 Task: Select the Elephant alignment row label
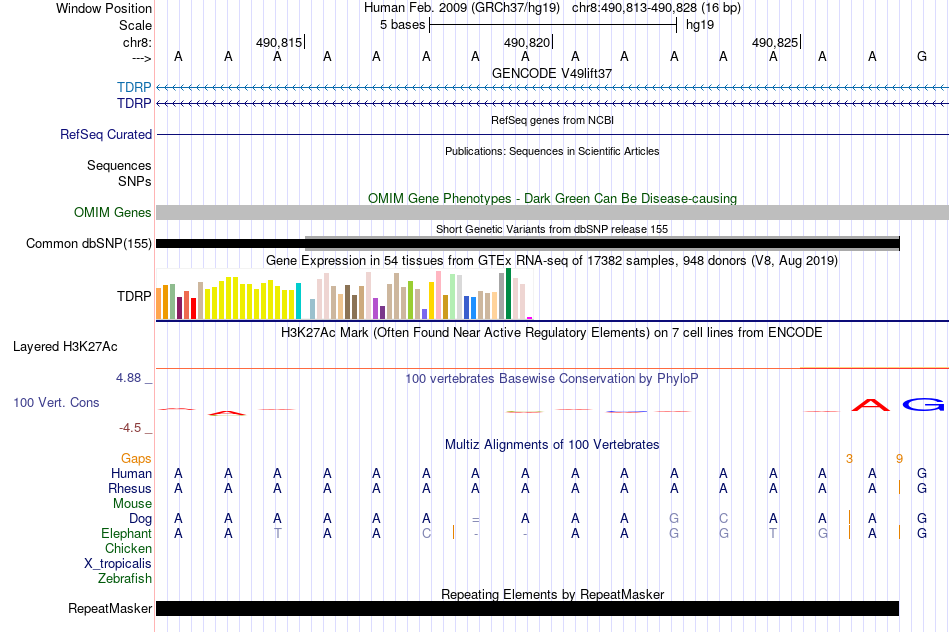pos(126,533)
